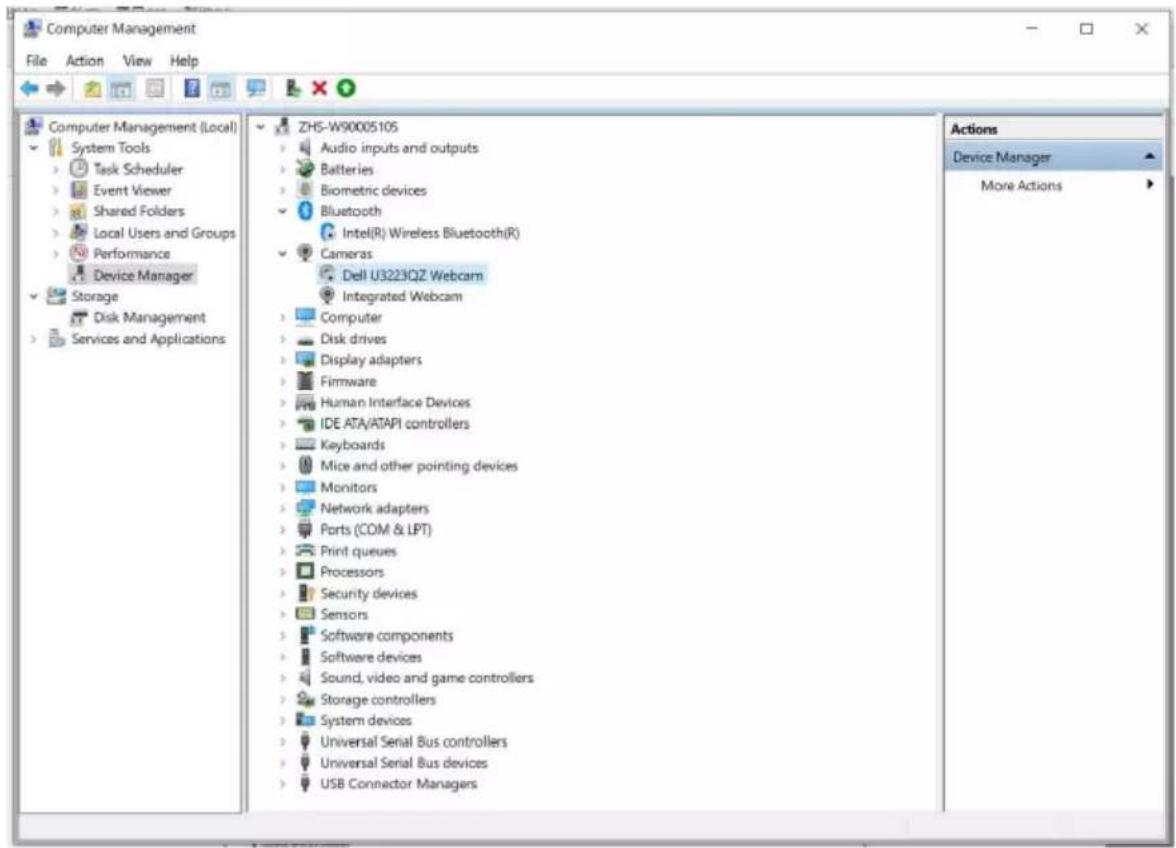Select Software components category
Viewport: 1176px width, 848px height.
point(386,635)
